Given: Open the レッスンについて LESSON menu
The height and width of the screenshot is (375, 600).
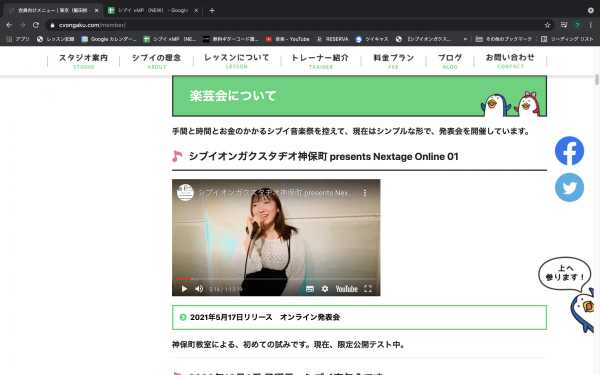Looking at the screenshot, I should 236,61.
